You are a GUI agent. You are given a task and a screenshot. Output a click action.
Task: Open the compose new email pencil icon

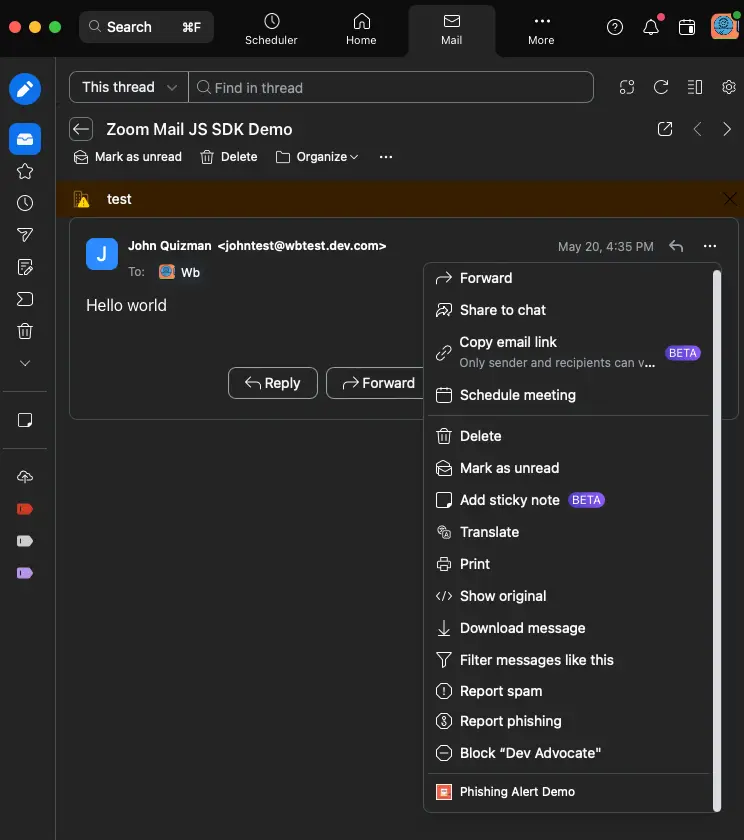point(25,88)
